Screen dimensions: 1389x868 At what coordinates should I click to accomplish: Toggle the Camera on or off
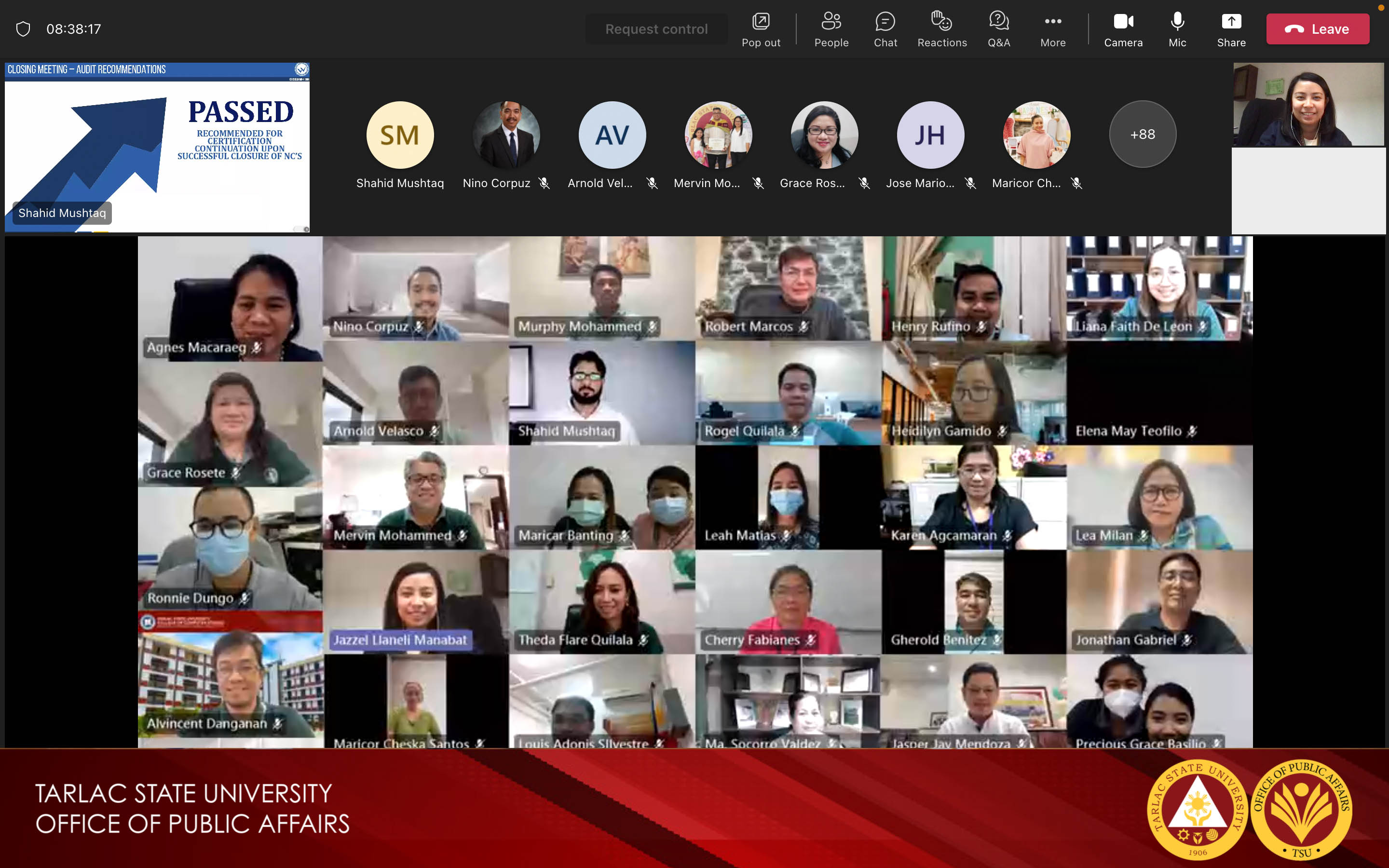(x=1123, y=29)
